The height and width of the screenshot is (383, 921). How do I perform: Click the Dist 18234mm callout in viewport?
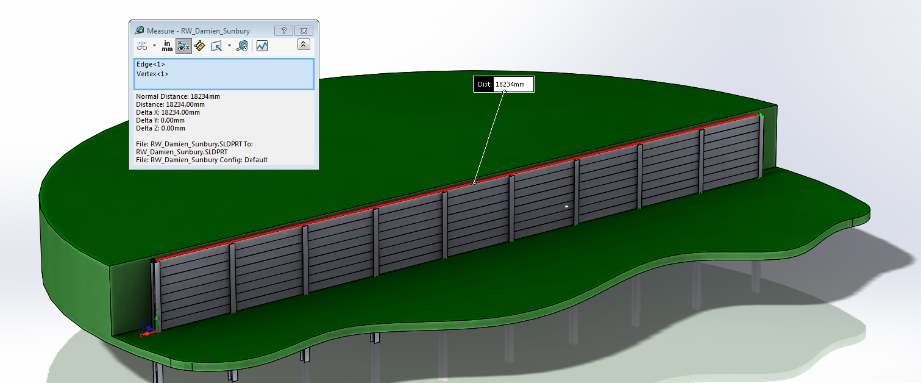504,85
